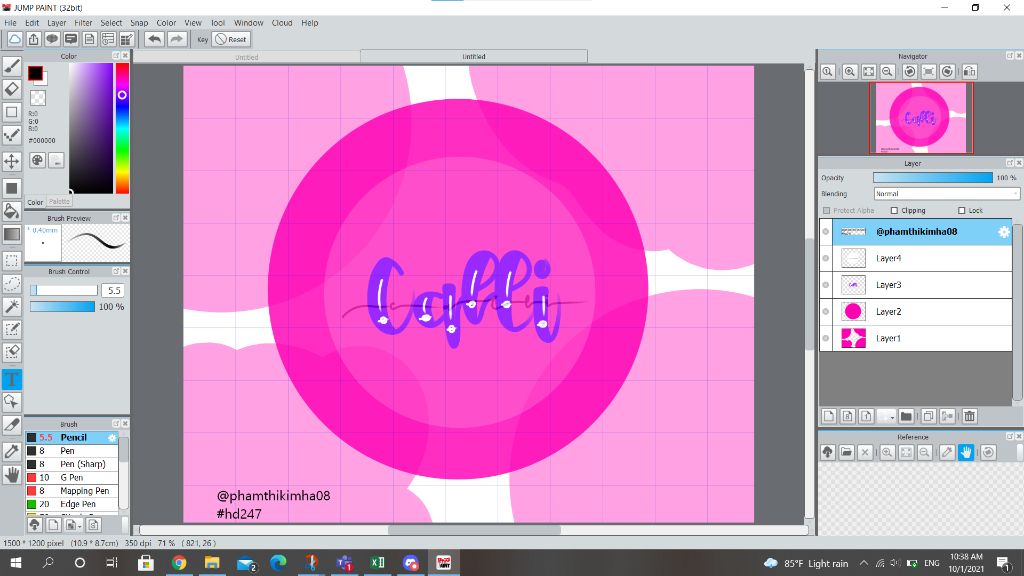This screenshot has width=1024, height=576.
Task: Select the Select Pen tool
Action: 12,329
